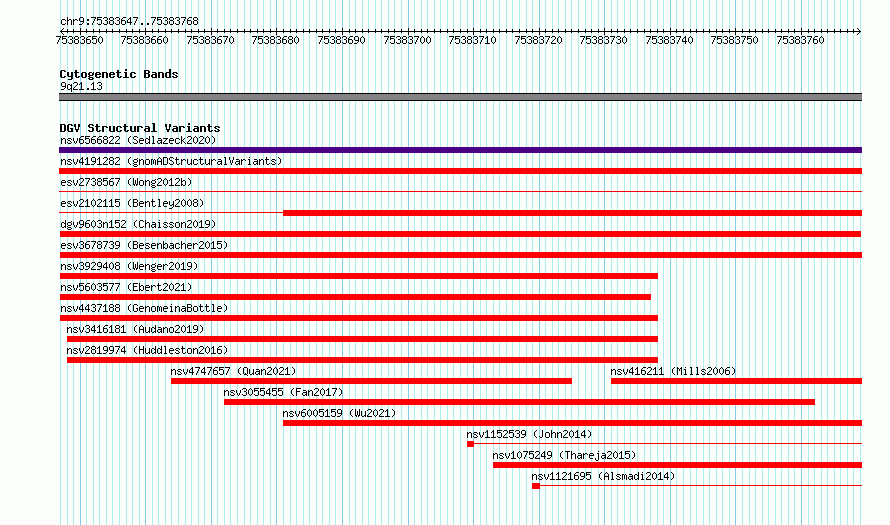This screenshot has height=525, width=890.
Task: Click esv3678739 (Besenbacher2015) label
Action: (x=144, y=245)
